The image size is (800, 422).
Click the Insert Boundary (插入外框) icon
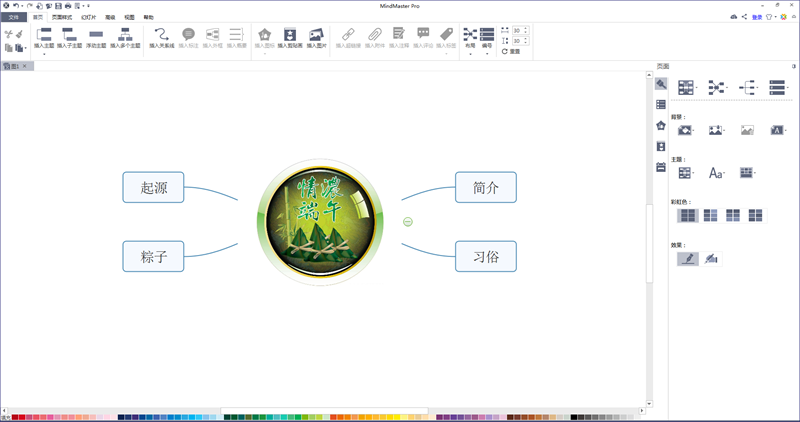click(x=212, y=34)
